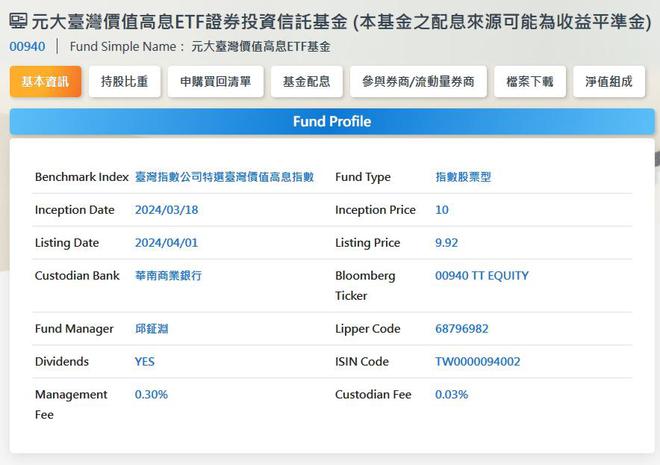Open the 持股比重 tab
Viewport: 660px width, 465px height.
click(x=125, y=82)
